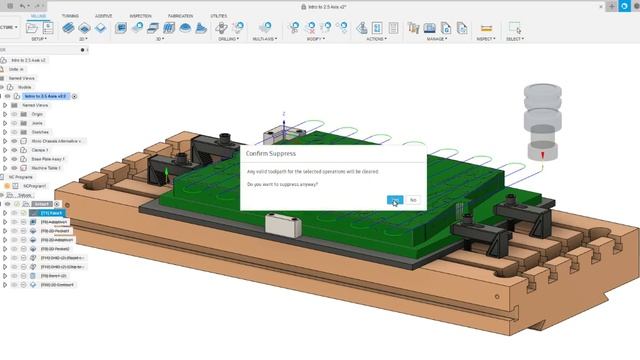Image resolution: width=640 pixels, height=360 pixels.
Task: Toggle eye icon for Setup1
Action: tap(7, 204)
